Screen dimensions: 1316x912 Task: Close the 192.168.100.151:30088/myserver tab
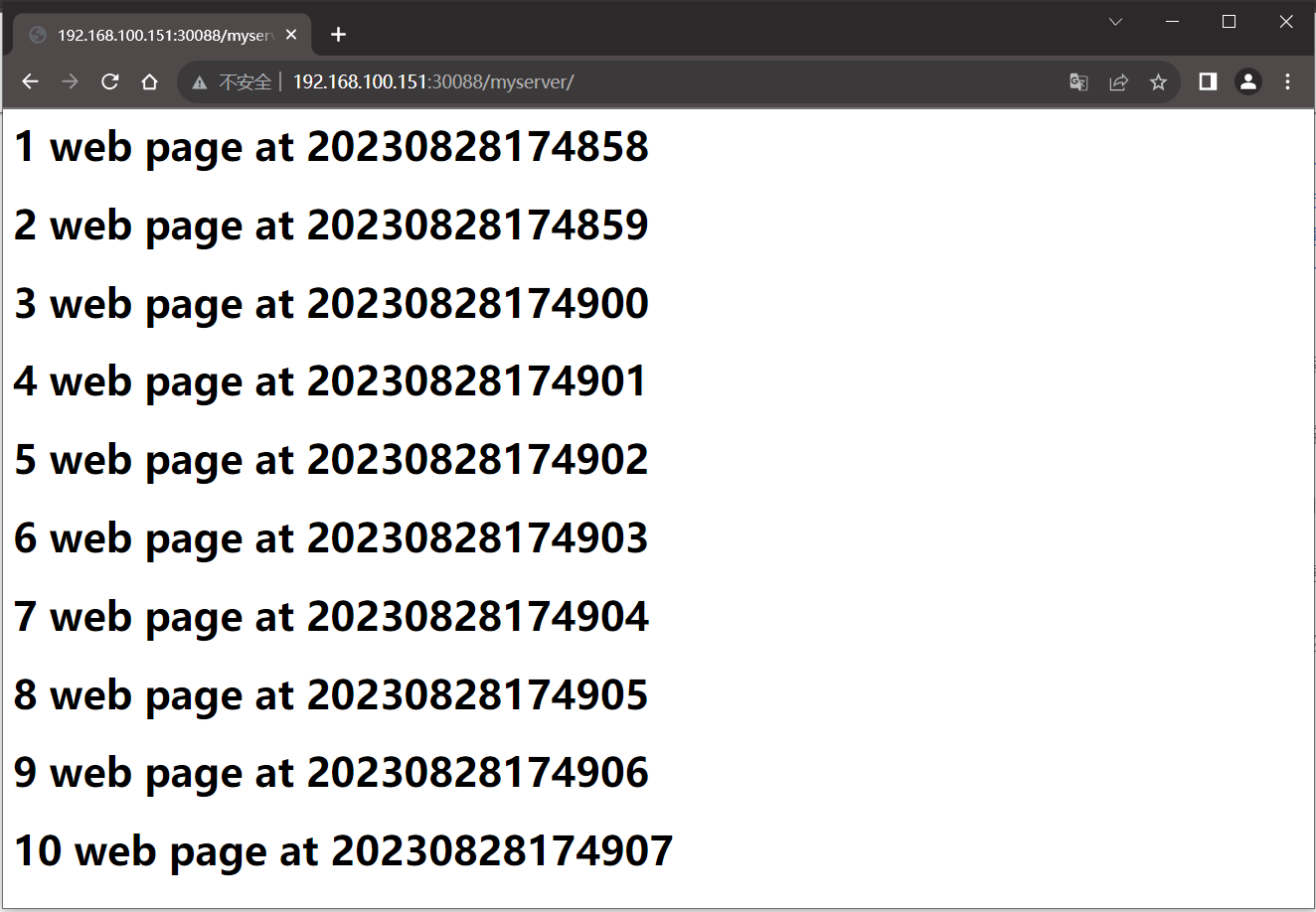click(x=291, y=35)
